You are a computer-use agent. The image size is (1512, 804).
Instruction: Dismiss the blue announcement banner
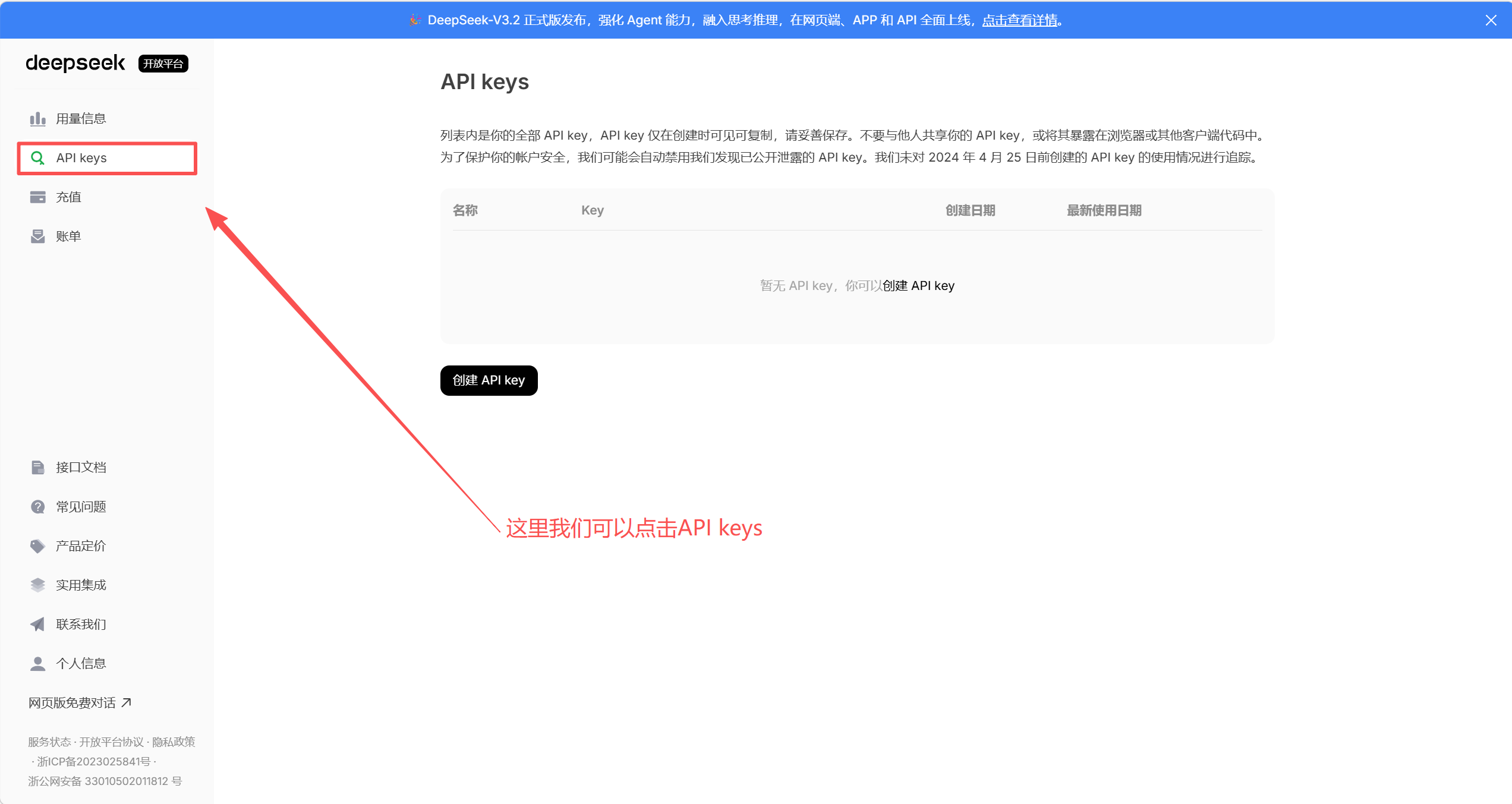pyautogui.click(x=1491, y=20)
